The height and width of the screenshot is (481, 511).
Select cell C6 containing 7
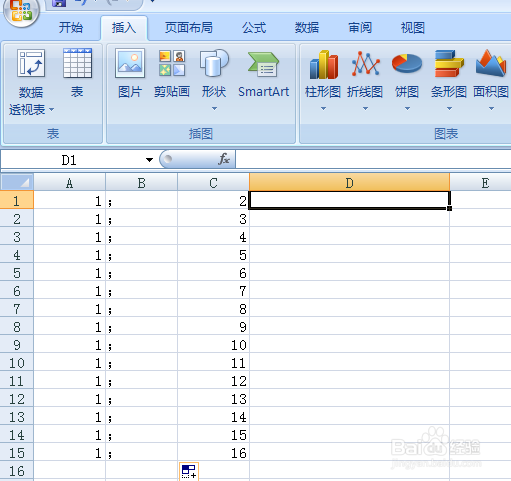coord(213,290)
